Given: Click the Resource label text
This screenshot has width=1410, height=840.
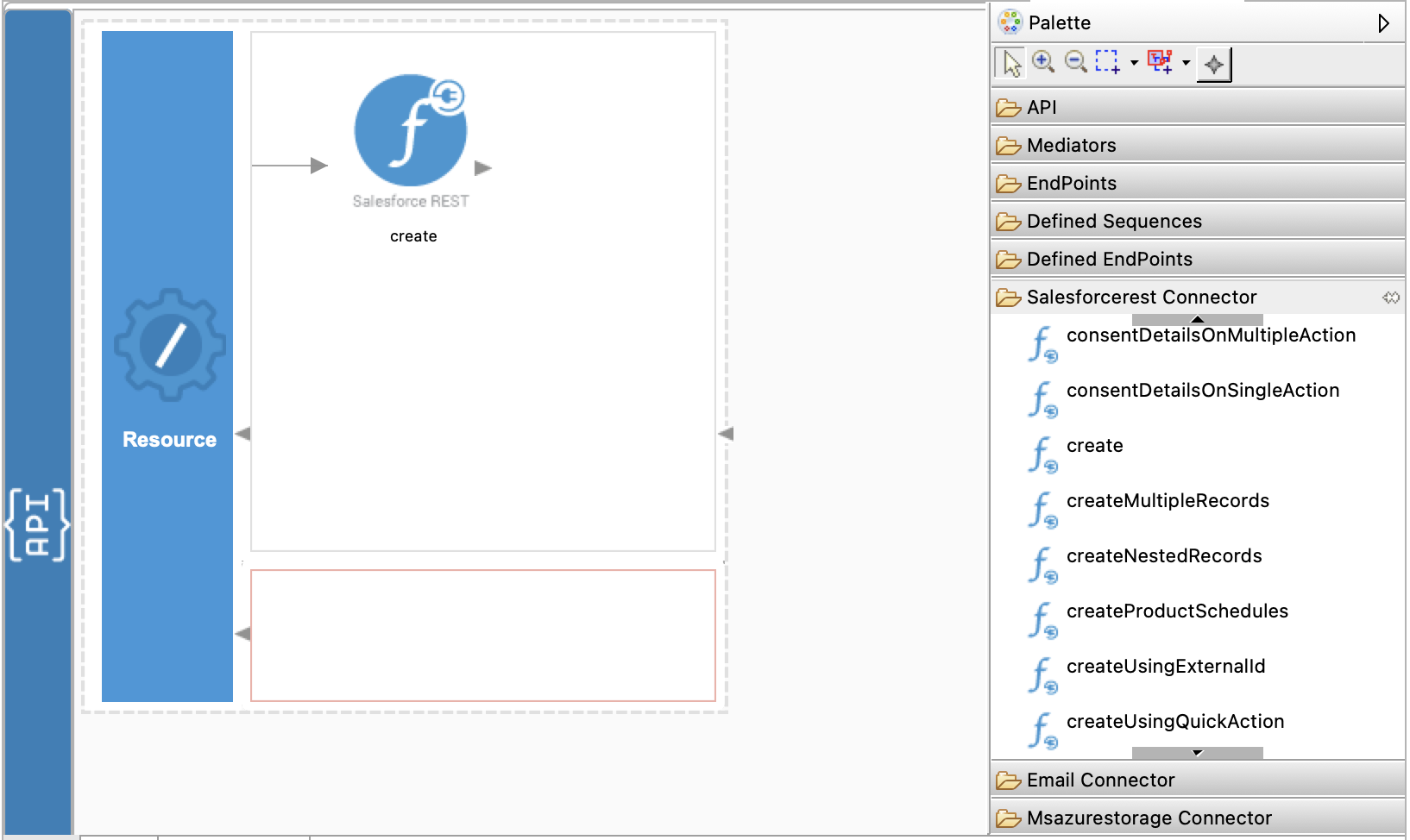Looking at the screenshot, I should tap(169, 440).
